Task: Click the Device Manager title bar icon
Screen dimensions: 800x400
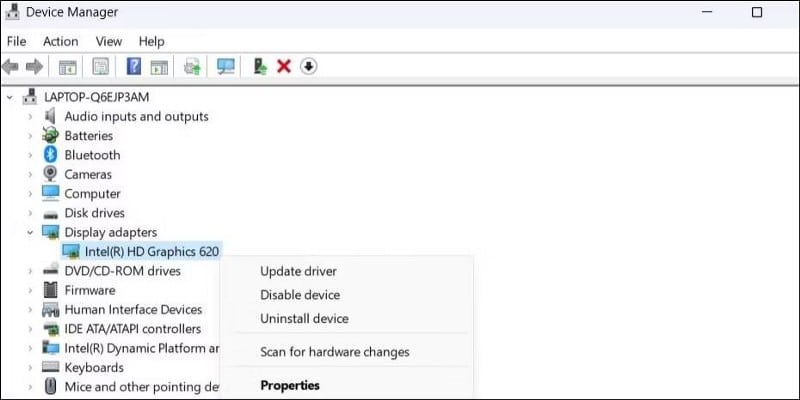Action: pos(12,12)
